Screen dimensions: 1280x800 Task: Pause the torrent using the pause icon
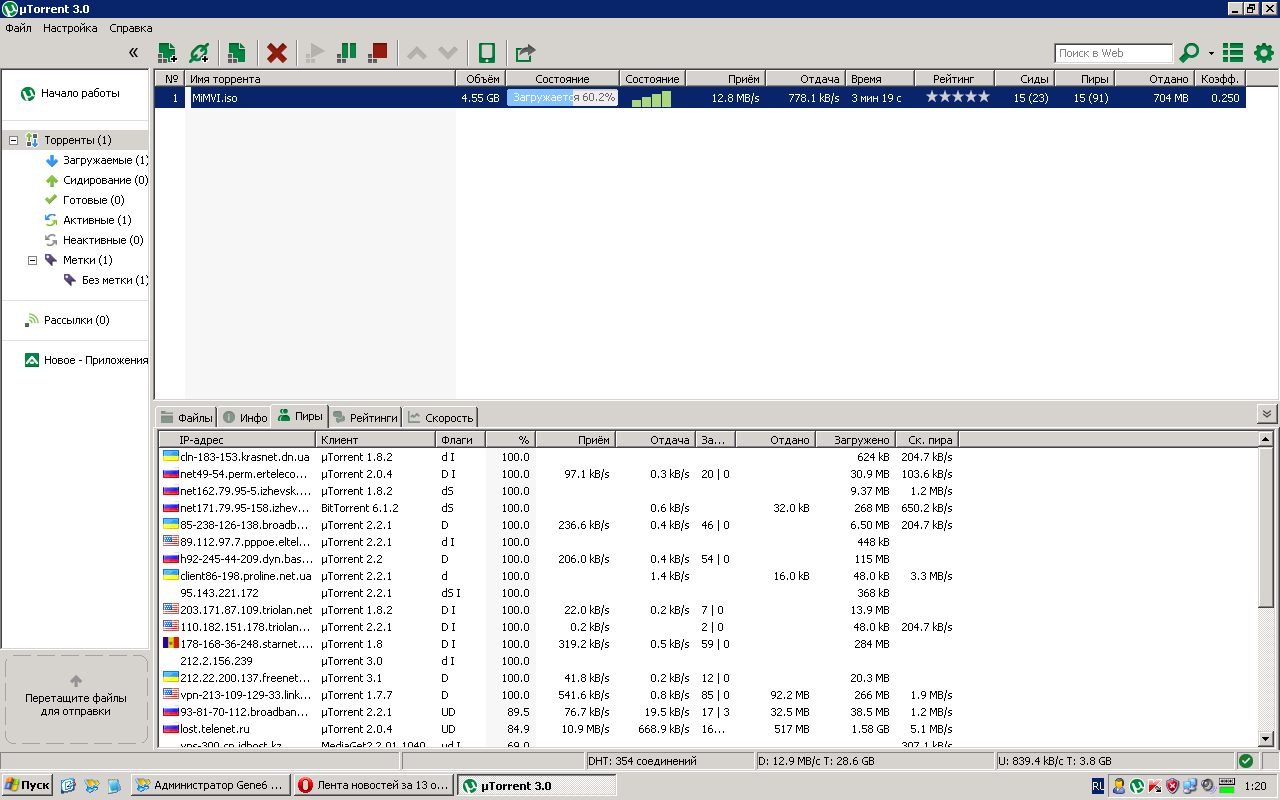coord(346,53)
